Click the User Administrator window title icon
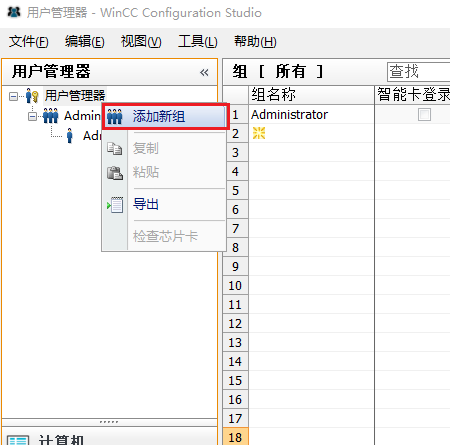 click(x=14, y=12)
